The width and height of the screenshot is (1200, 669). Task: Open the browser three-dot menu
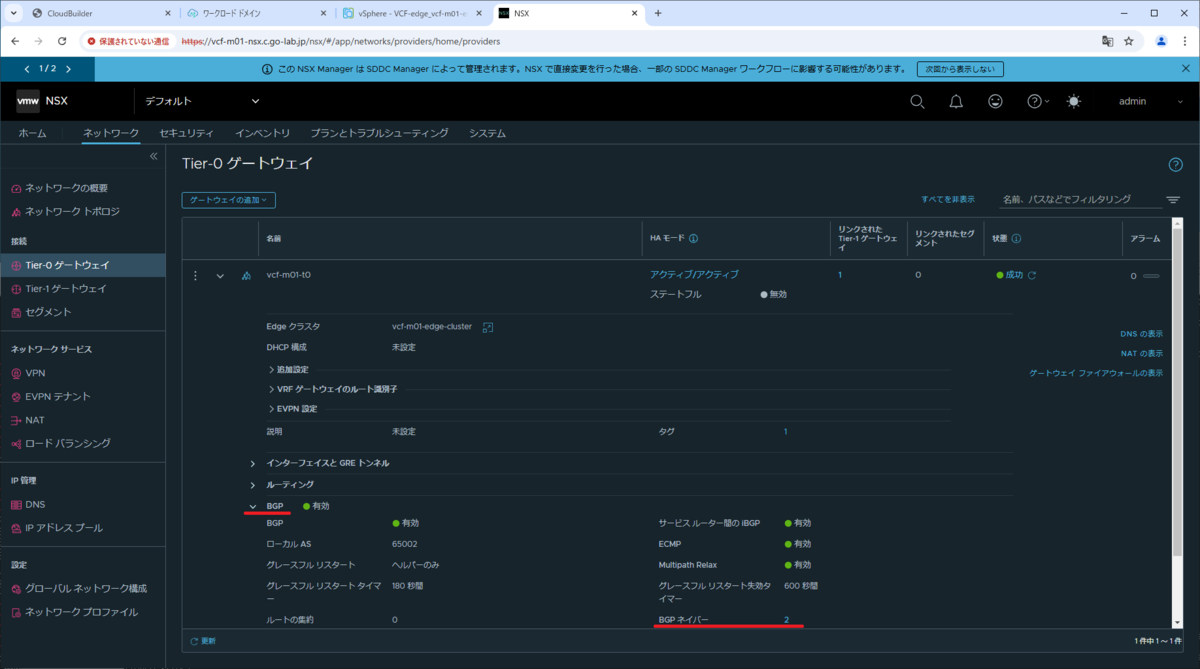[1183, 41]
